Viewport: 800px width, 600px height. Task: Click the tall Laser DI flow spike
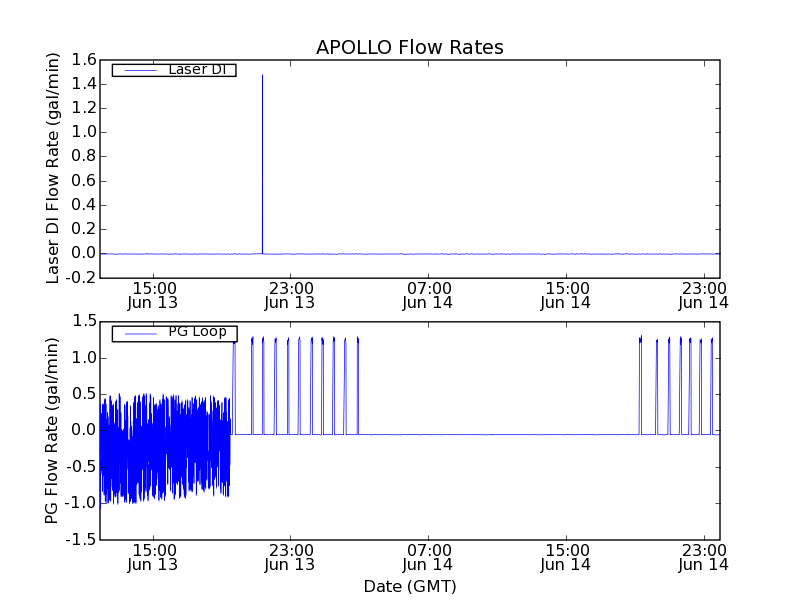point(262,164)
